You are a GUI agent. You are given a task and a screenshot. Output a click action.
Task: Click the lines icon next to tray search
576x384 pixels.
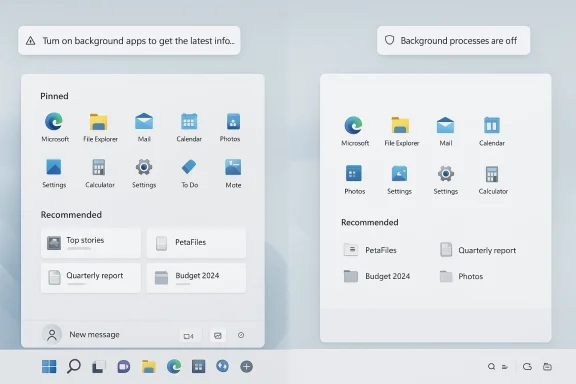coord(505,367)
